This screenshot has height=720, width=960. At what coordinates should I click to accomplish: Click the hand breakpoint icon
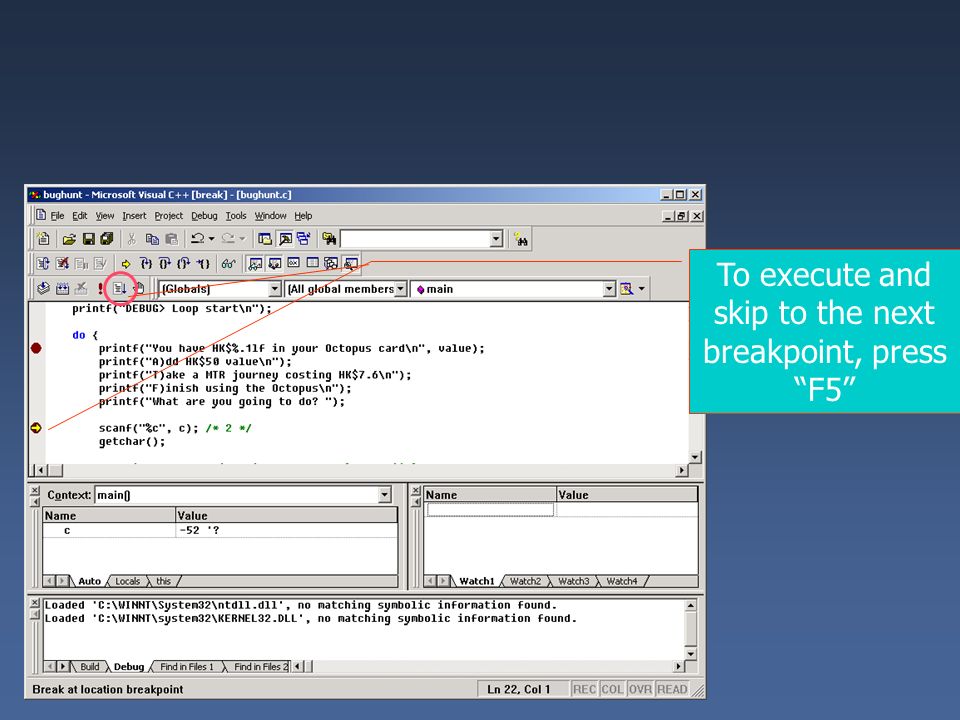[x=140, y=288]
